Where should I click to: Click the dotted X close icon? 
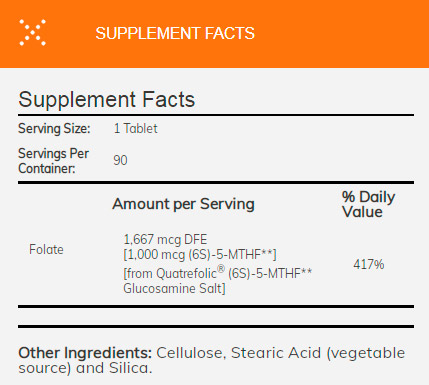pyautogui.click(x=32, y=32)
